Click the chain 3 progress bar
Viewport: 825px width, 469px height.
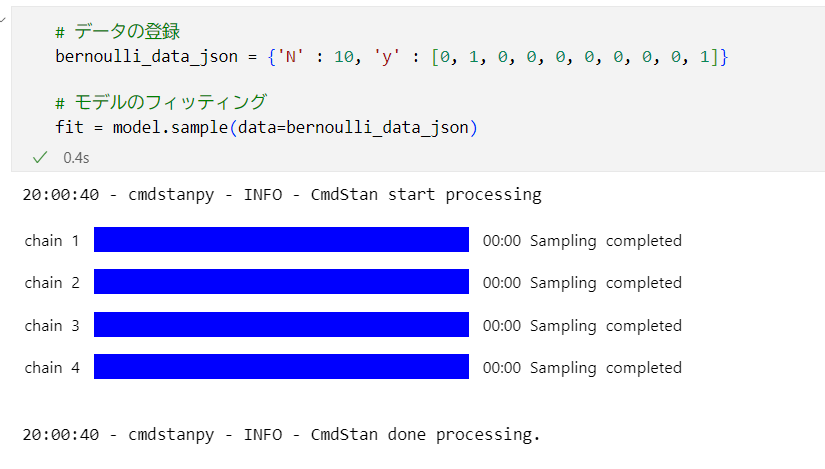tap(281, 324)
